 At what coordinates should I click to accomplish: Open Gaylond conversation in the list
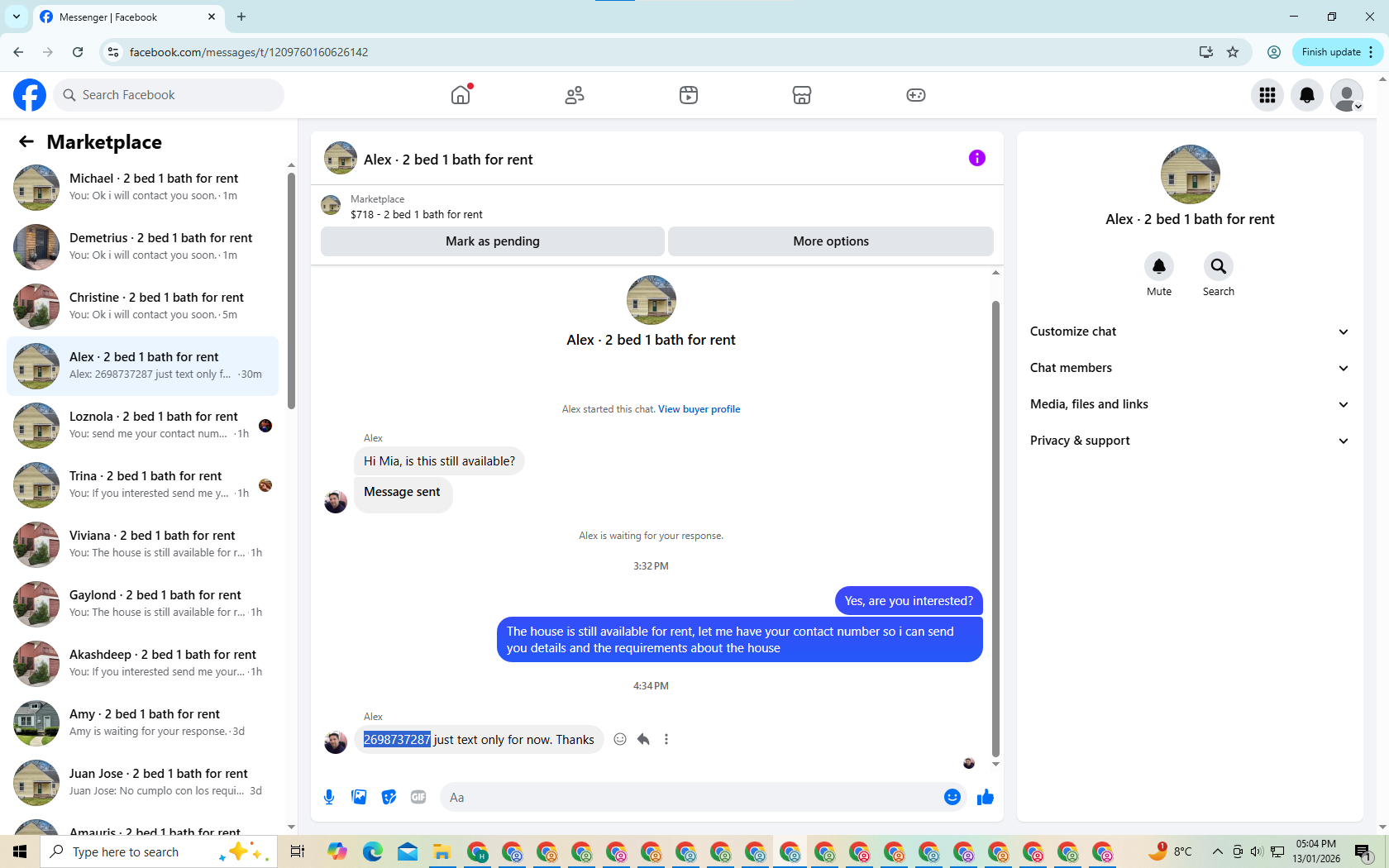pyautogui.click(x=142, y=604)
